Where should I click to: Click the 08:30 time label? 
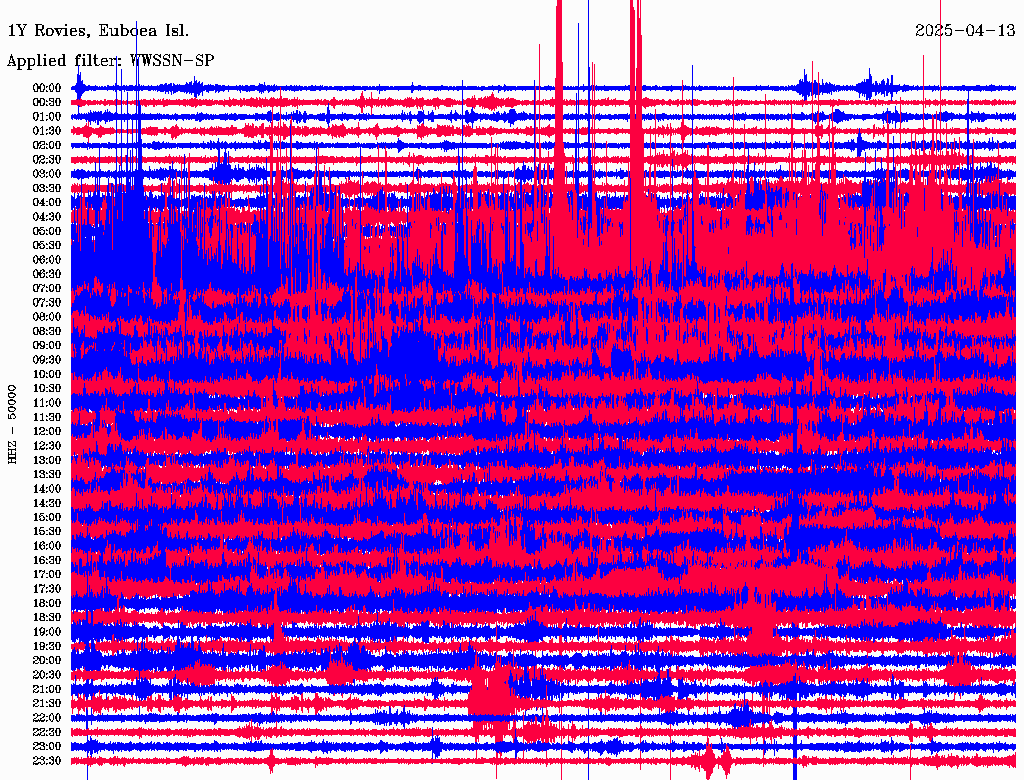(x=47, y=331)
